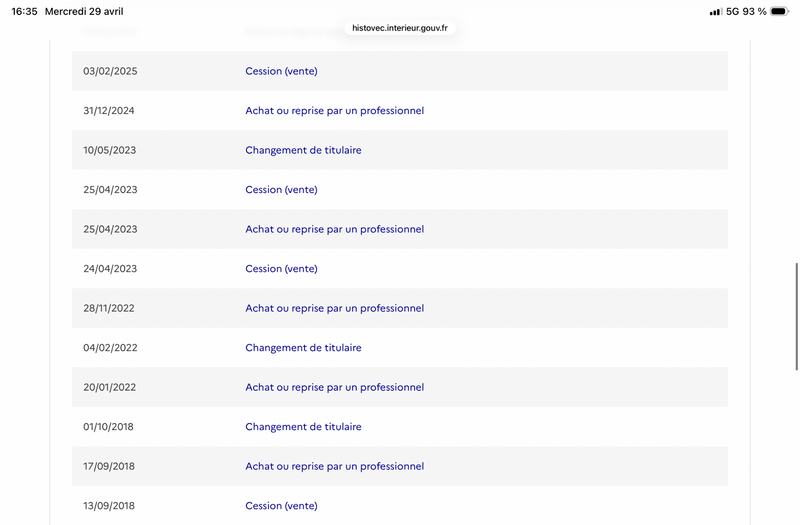Screen dimensions: 800x525
Task: Tap the Mercredi 29 avril date label
Action: pos(84,11)
